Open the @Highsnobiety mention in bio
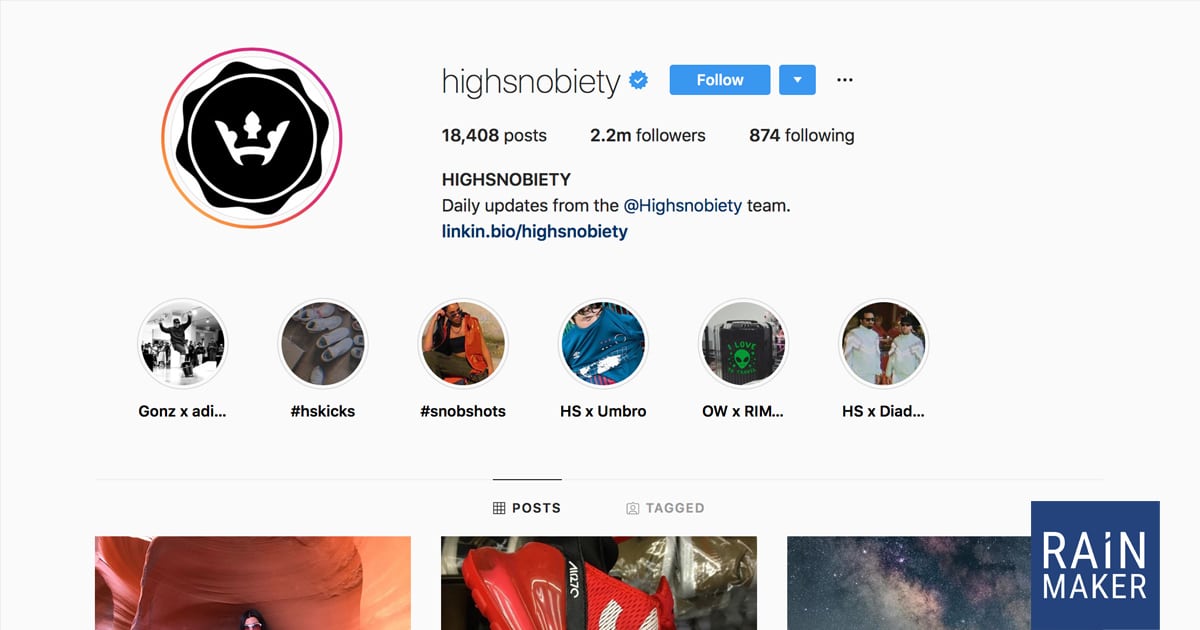This screenshot has width=1200, height=630. pos(683,206)
